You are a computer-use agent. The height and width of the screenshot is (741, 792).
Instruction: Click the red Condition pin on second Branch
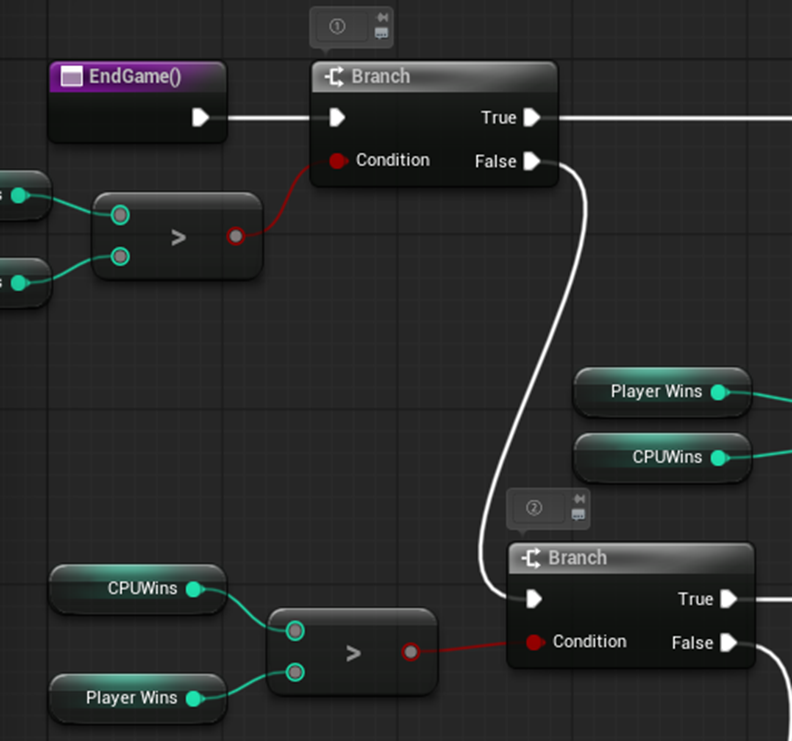(x=535, y=642)
